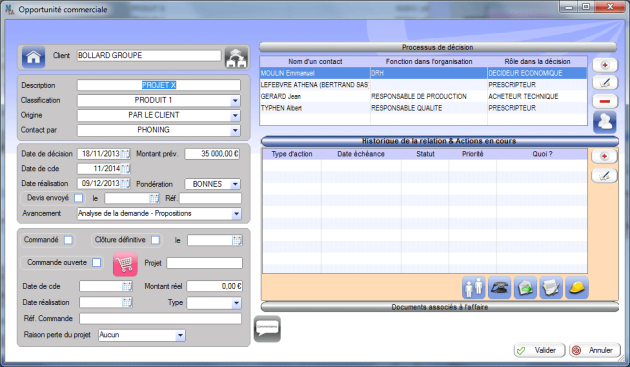
Task: Click the Annuler button
Action: [594, 351]
